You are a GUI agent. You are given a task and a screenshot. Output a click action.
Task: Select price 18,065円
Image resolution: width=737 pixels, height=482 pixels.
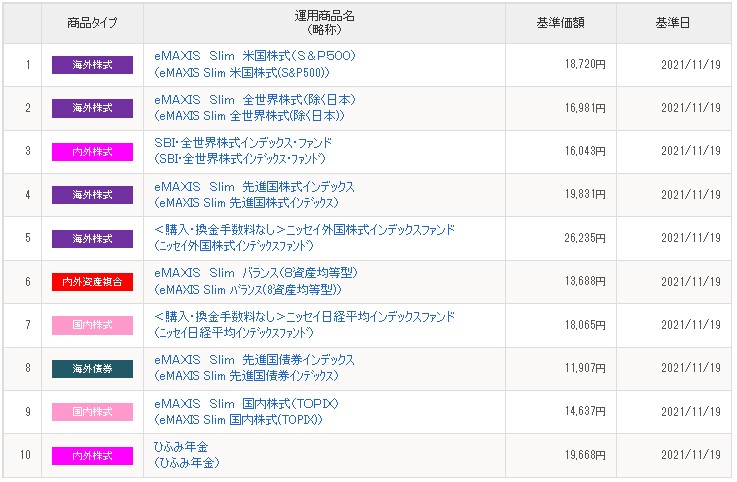(585, 325)
